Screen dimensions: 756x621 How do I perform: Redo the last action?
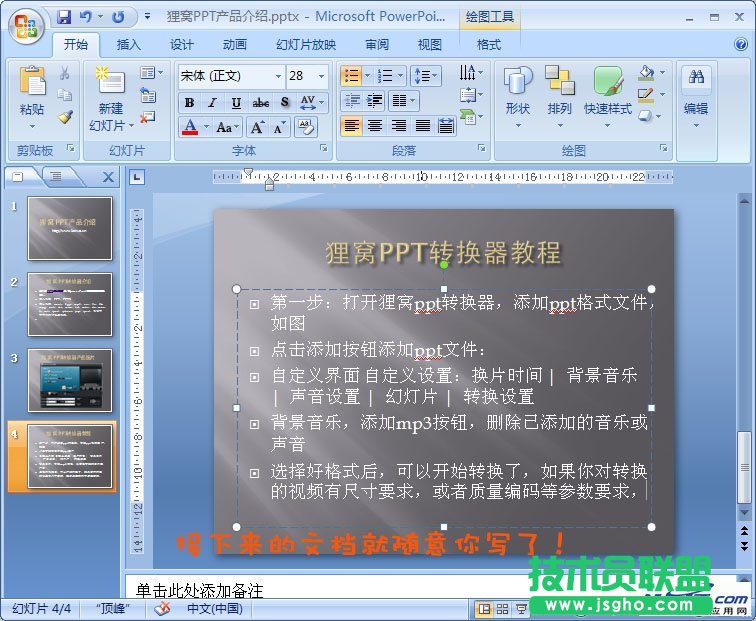pyautogui.click(x=118, y=17)
